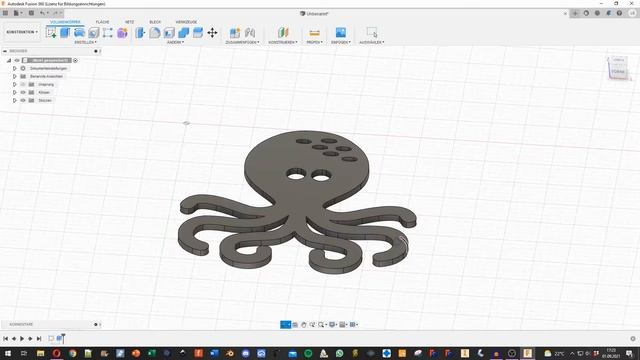Select the Extrude tool in Erstellen
Image resolution: width=640 pixels, height=360 pixels.
[x=65, y=32]
